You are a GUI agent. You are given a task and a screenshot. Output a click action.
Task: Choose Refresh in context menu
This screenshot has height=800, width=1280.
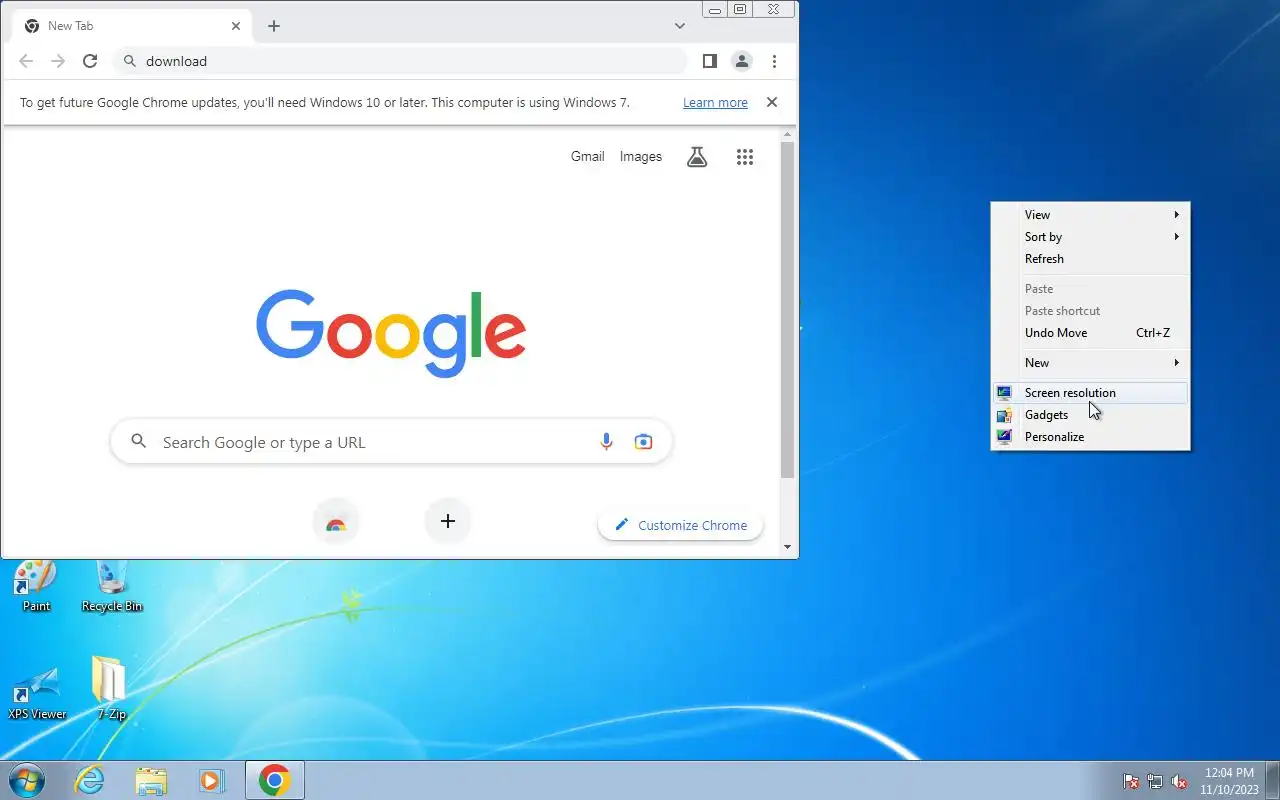[1090, 259]
